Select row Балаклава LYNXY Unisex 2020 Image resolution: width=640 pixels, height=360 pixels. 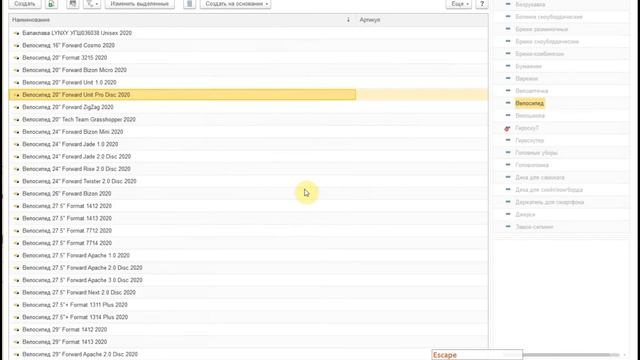[x=248, y=33]
